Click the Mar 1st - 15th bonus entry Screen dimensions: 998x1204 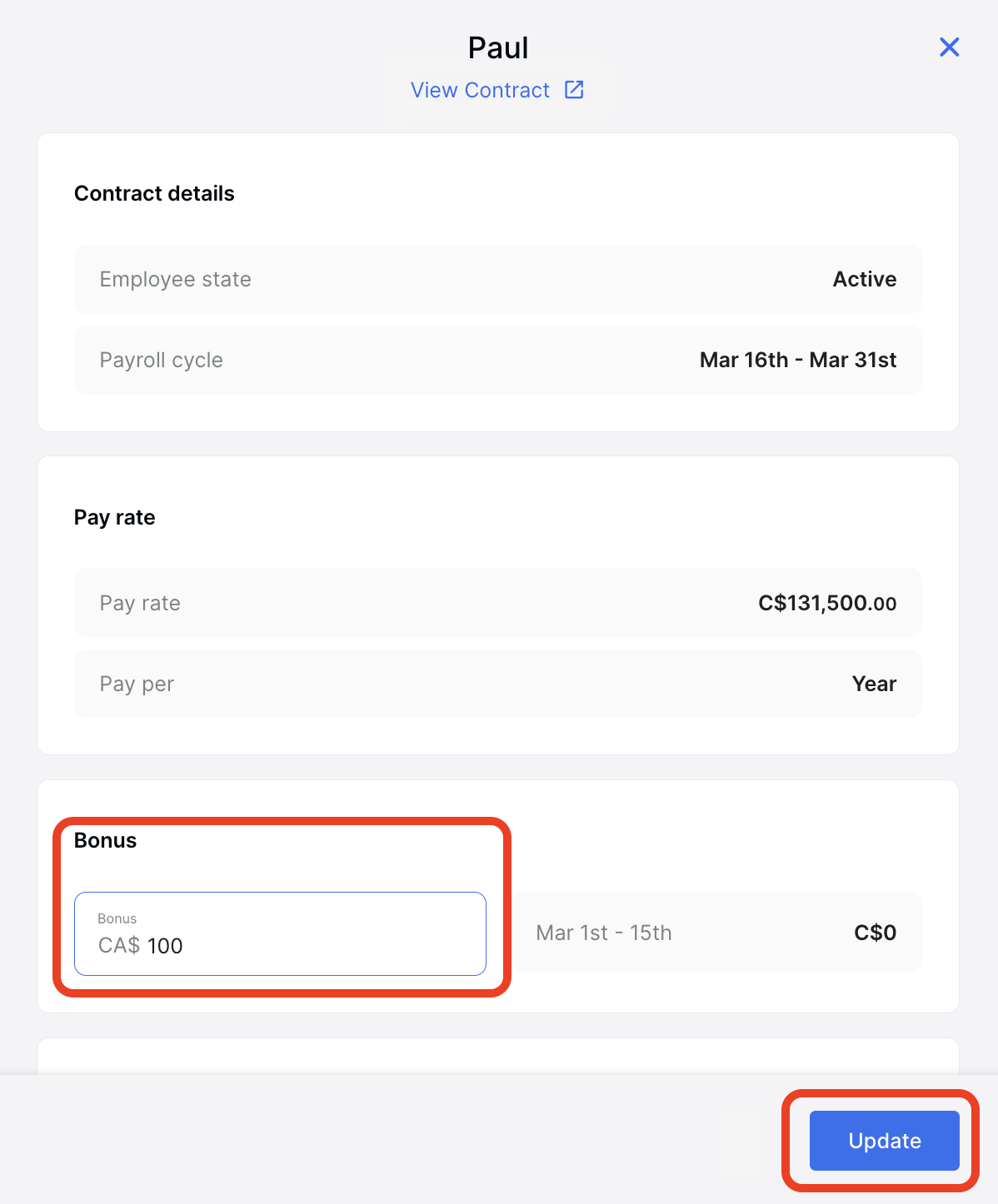pos(603,933)
